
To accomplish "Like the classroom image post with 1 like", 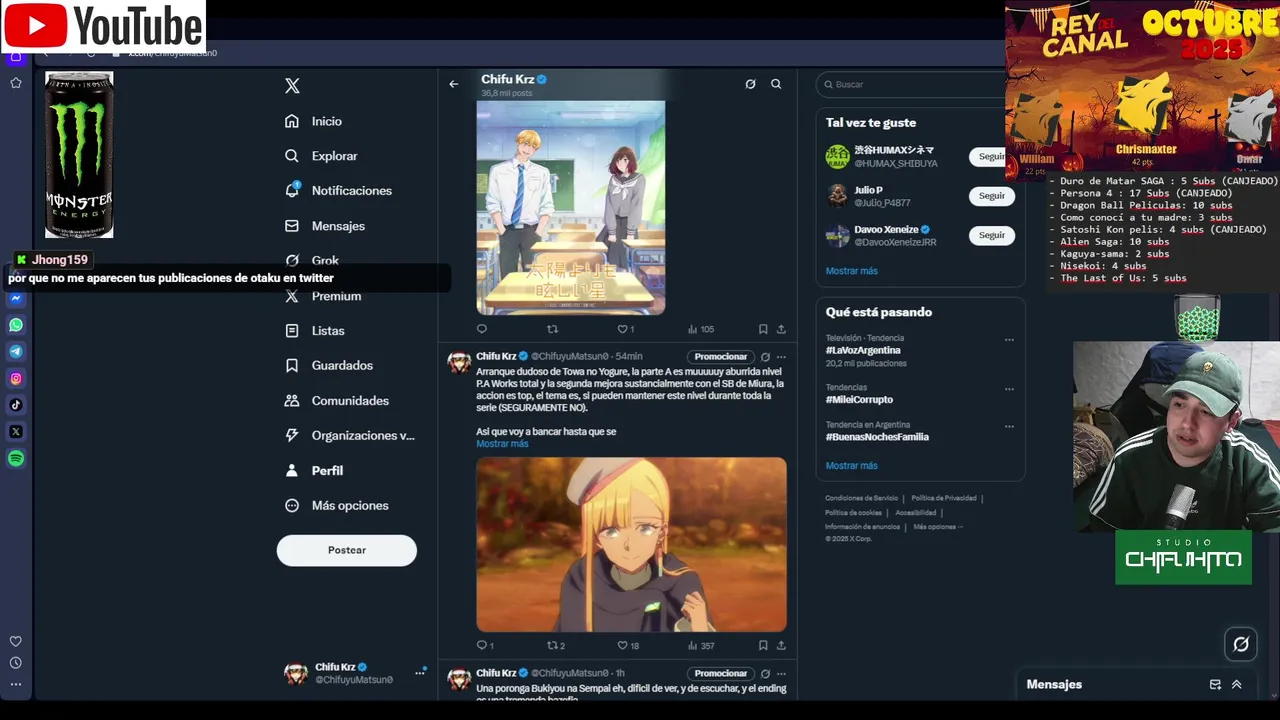I will point(625,329).
